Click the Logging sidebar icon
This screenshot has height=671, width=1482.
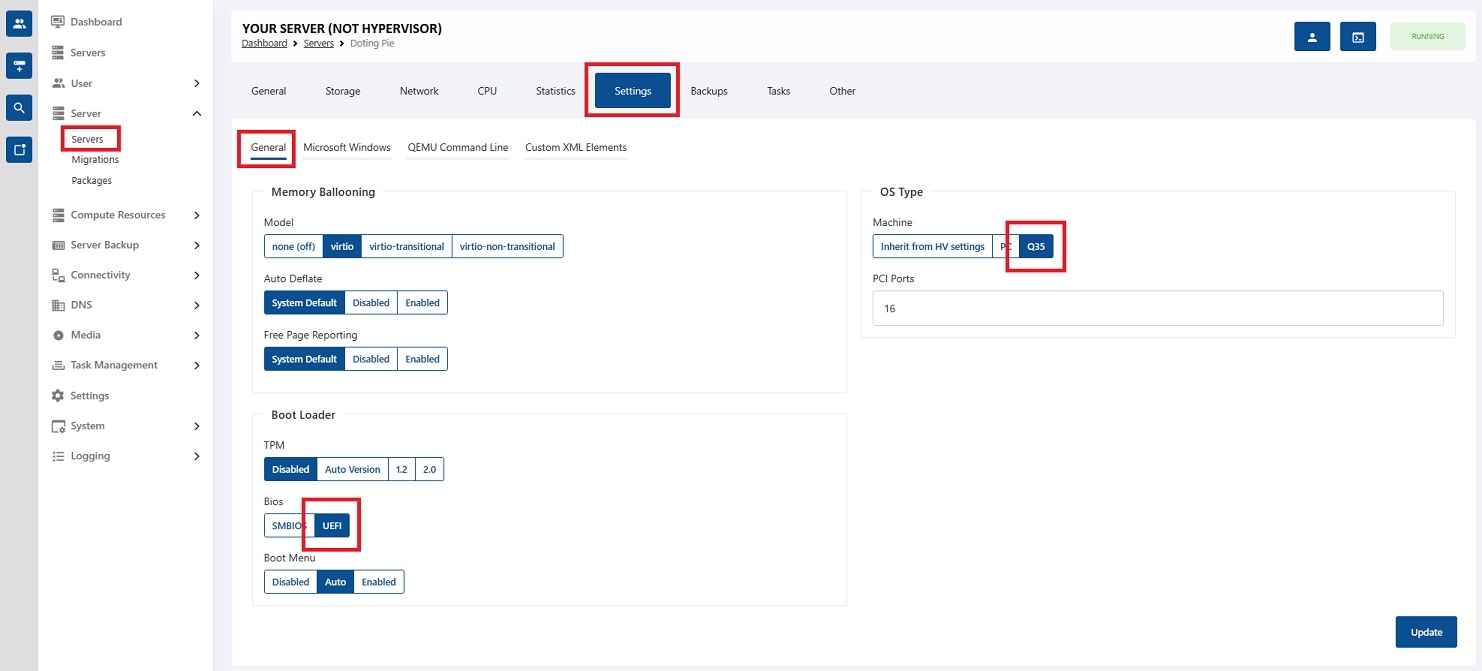(58, 456)
